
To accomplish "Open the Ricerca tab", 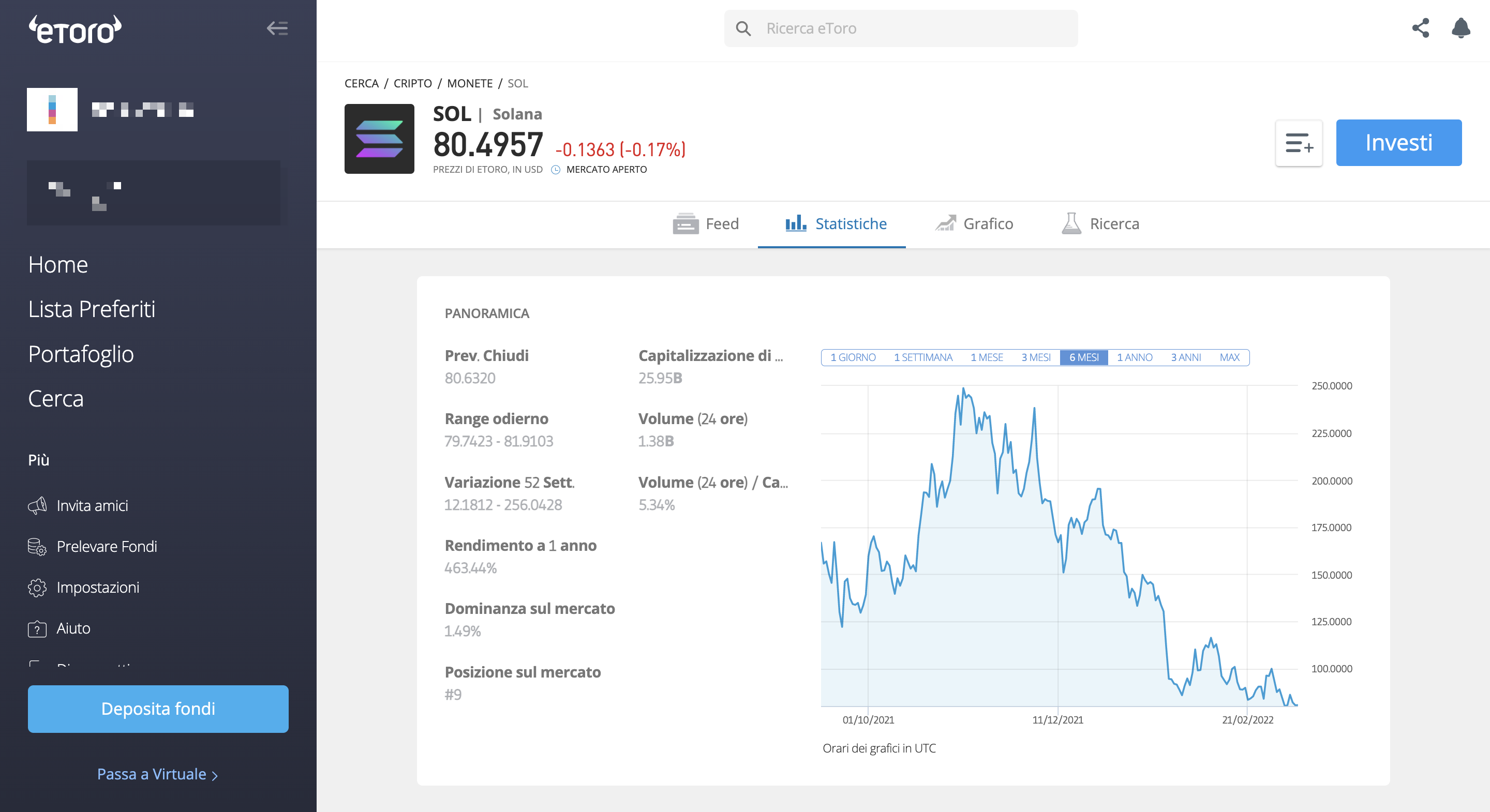I will point(1100,224).
